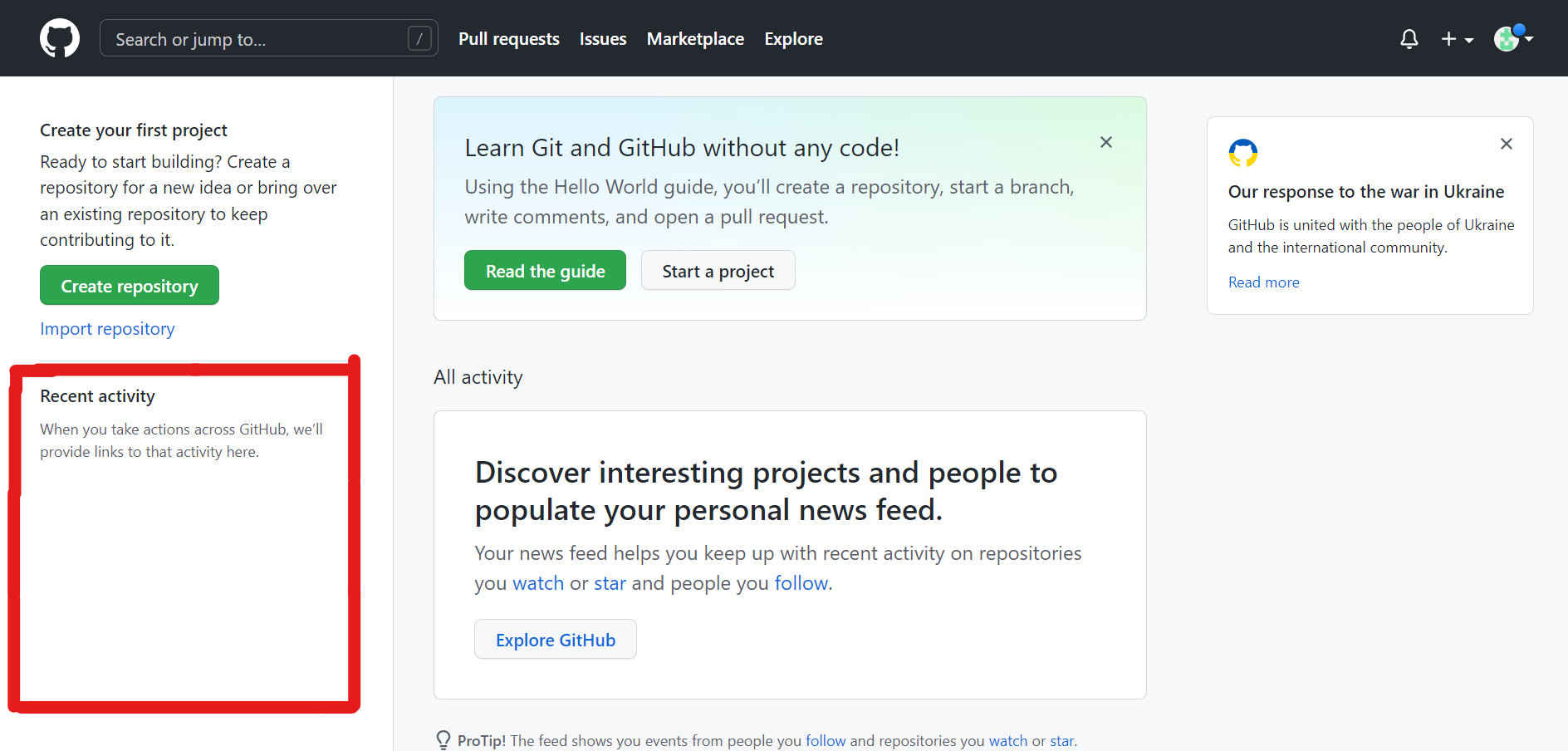The width and height of the screenshot is (1568, 751).
Task: Click the slash shortcut key icon in search
Action: [x=419, y=38]
